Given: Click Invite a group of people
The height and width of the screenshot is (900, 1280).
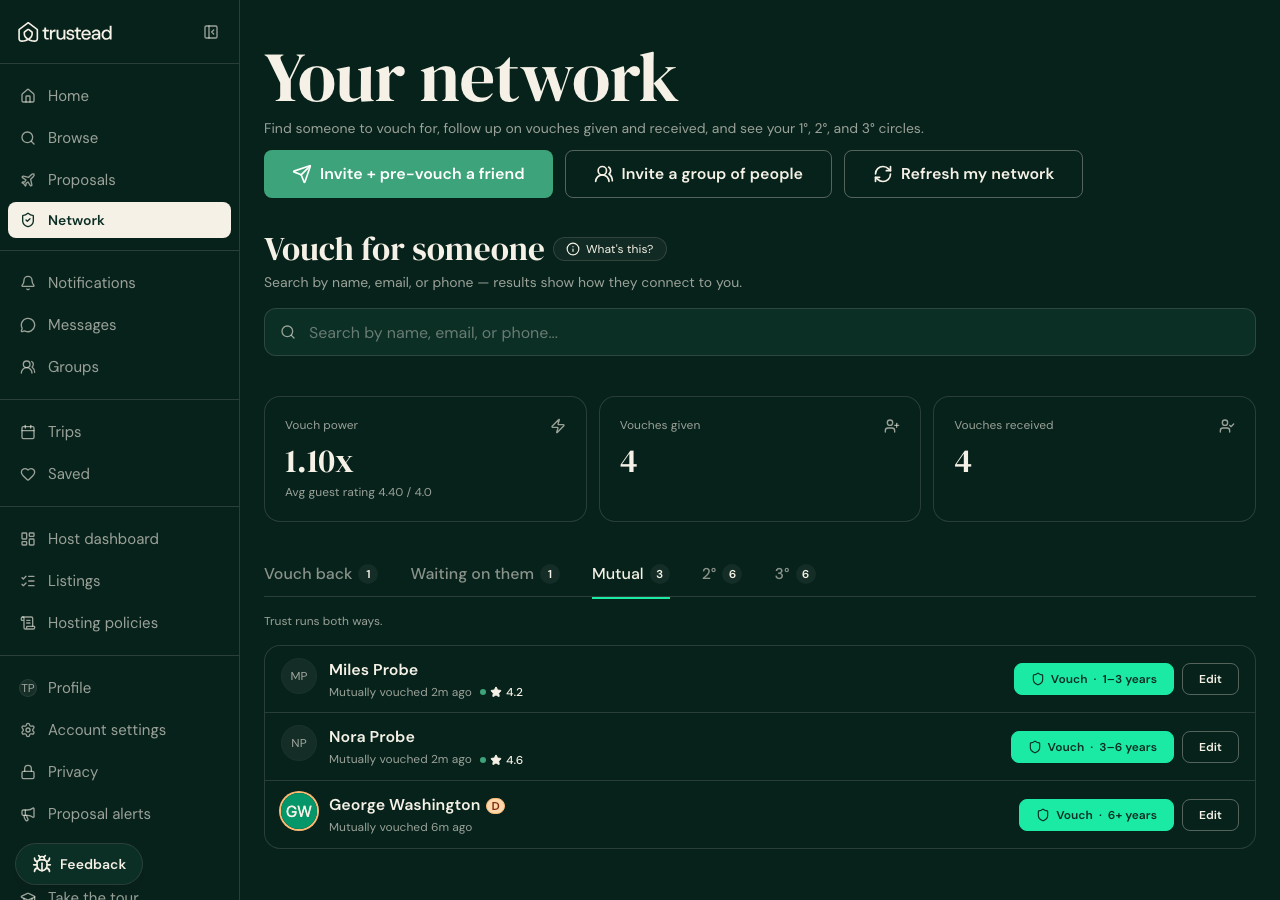Looking at the screenshot, I should pyautogui.click(x=698, y=174).
